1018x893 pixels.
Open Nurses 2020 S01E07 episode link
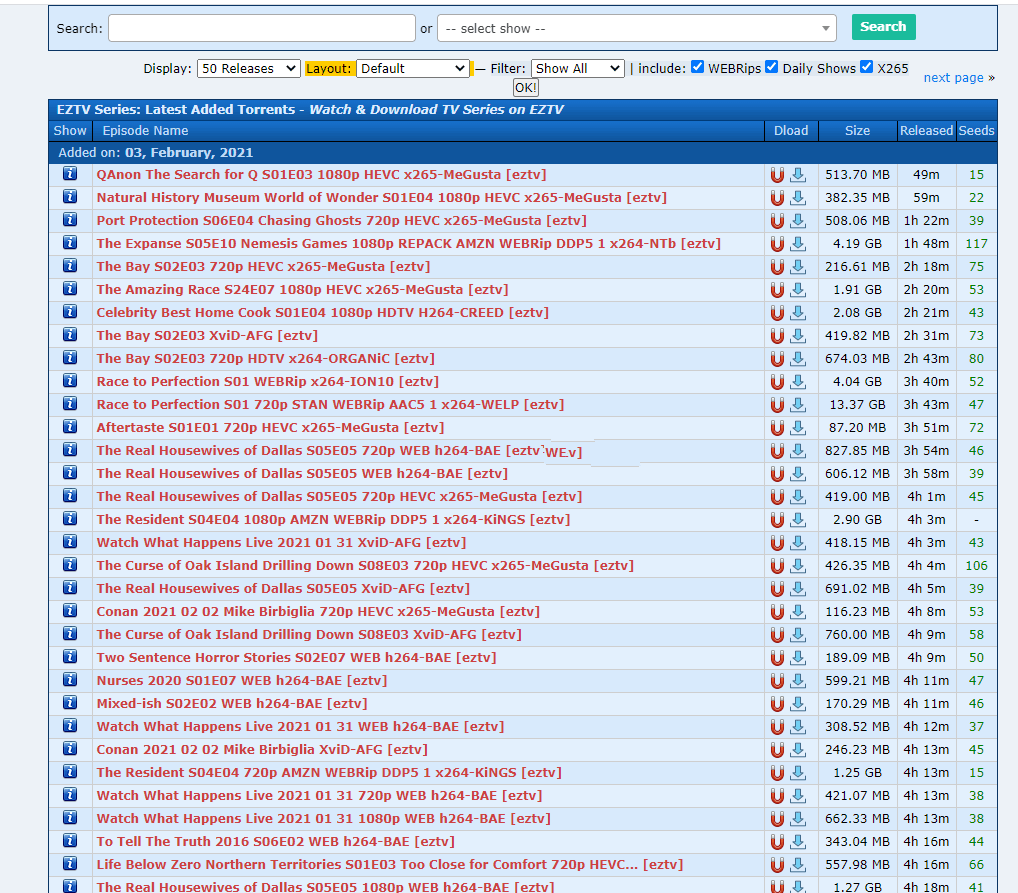click(242, 681)
